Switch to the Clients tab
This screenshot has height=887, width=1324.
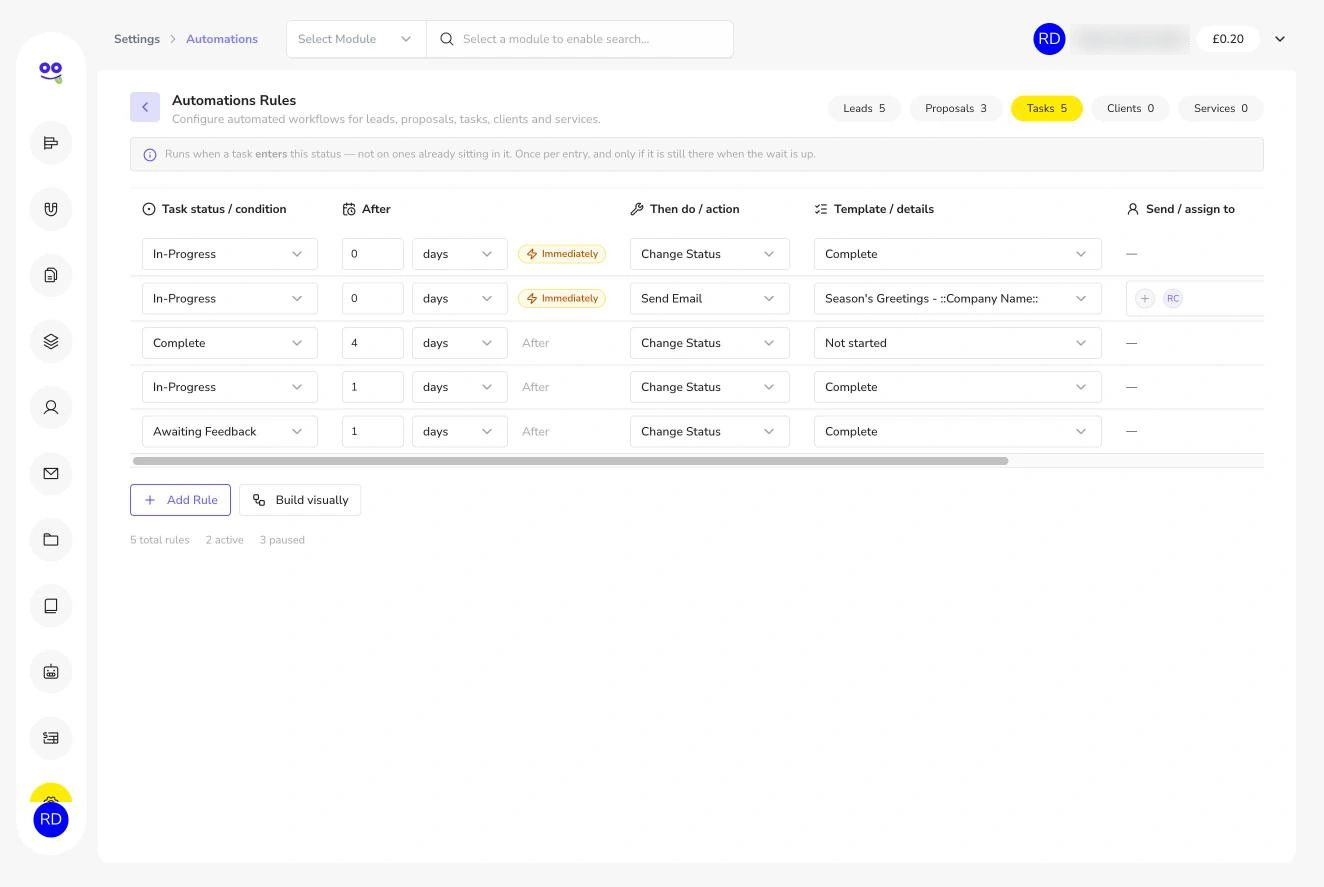click(1130, 108)
